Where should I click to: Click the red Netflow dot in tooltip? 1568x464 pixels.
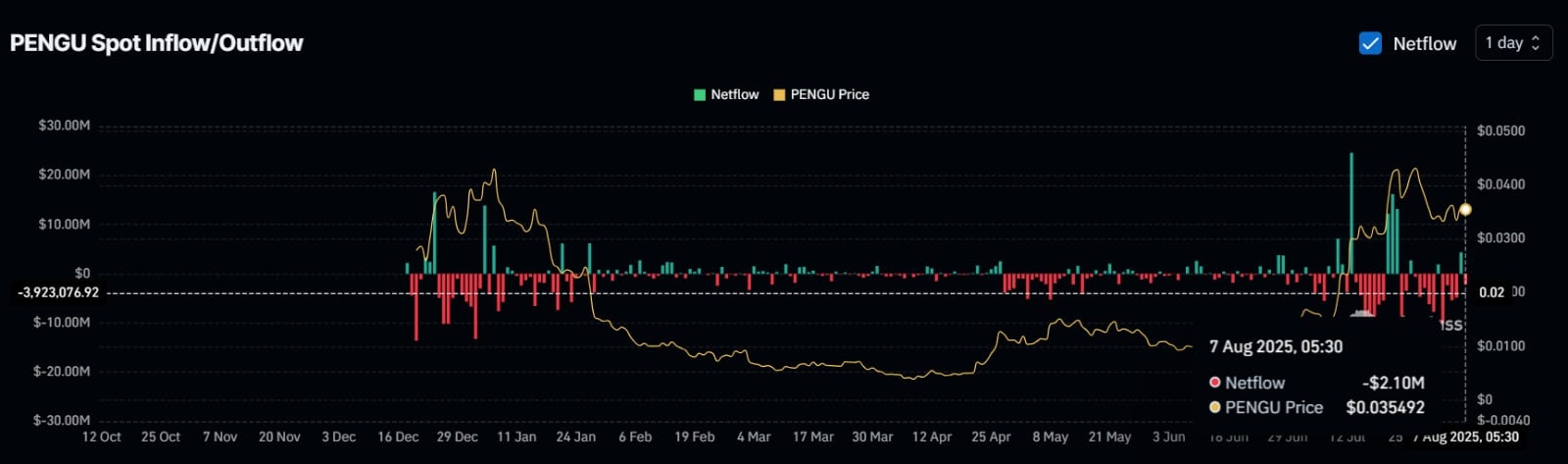click(x=1215, y=383)
